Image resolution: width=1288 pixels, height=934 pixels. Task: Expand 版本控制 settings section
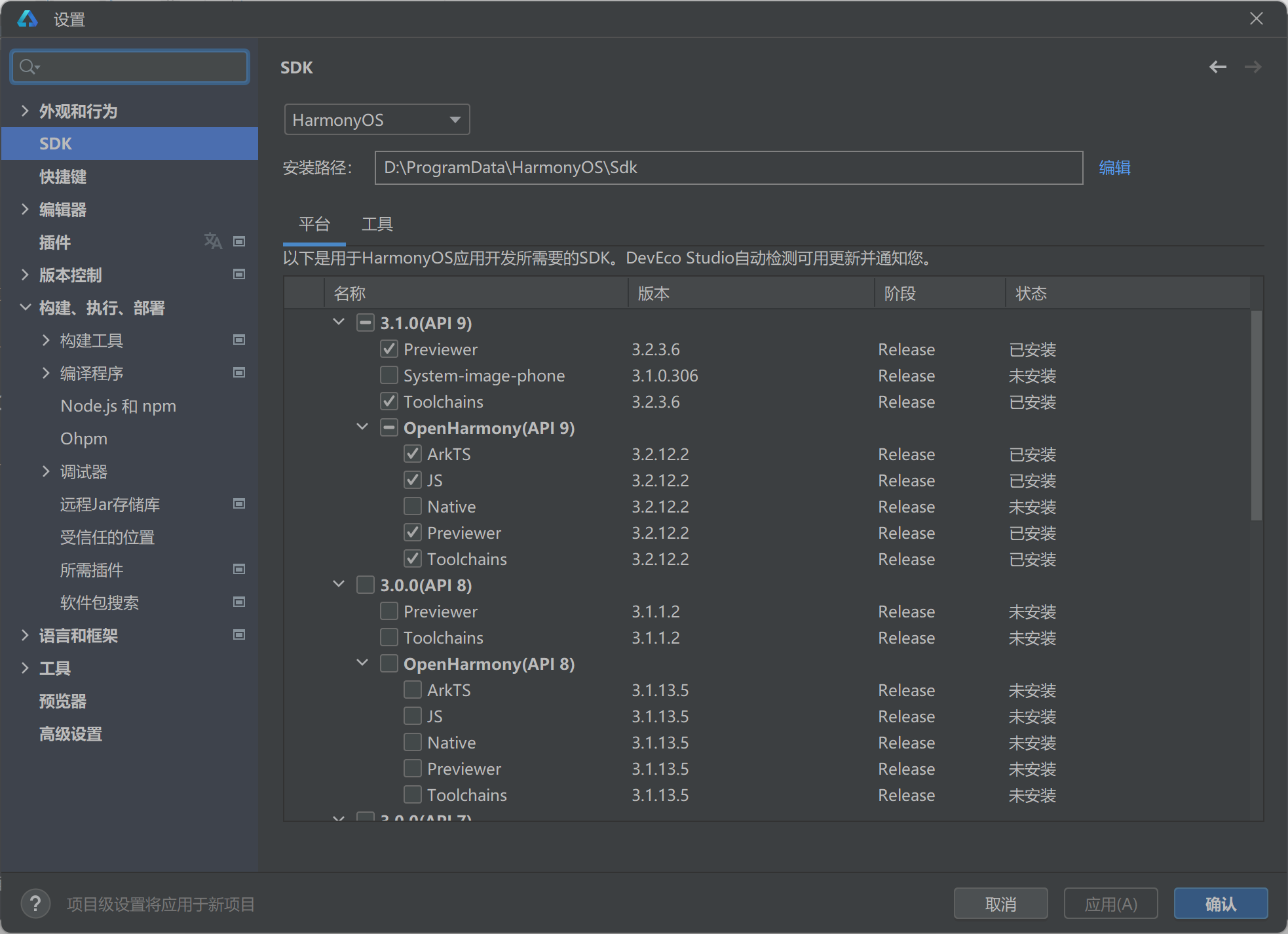coord(25,275)
